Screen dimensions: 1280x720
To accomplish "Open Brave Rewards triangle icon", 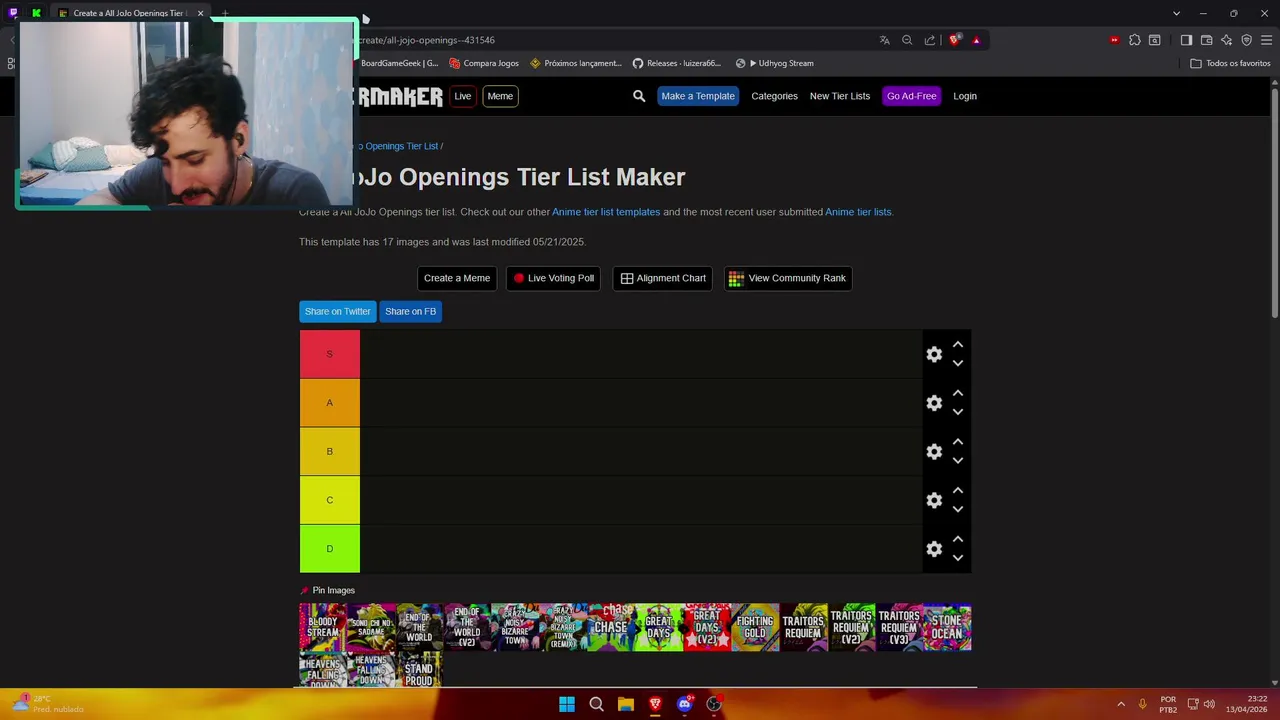I will [976, 40].
